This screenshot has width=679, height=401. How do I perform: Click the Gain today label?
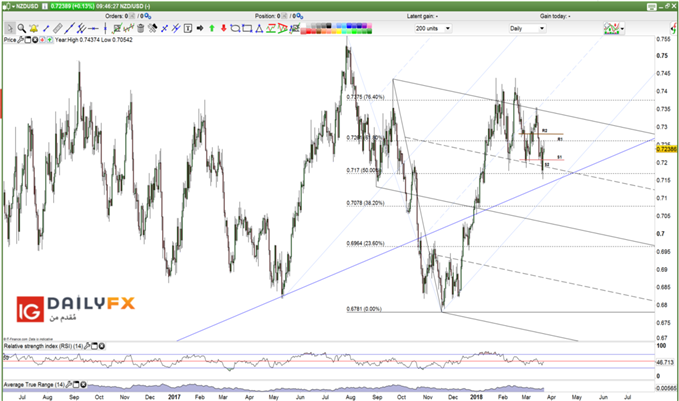click(x=555, y=16)
